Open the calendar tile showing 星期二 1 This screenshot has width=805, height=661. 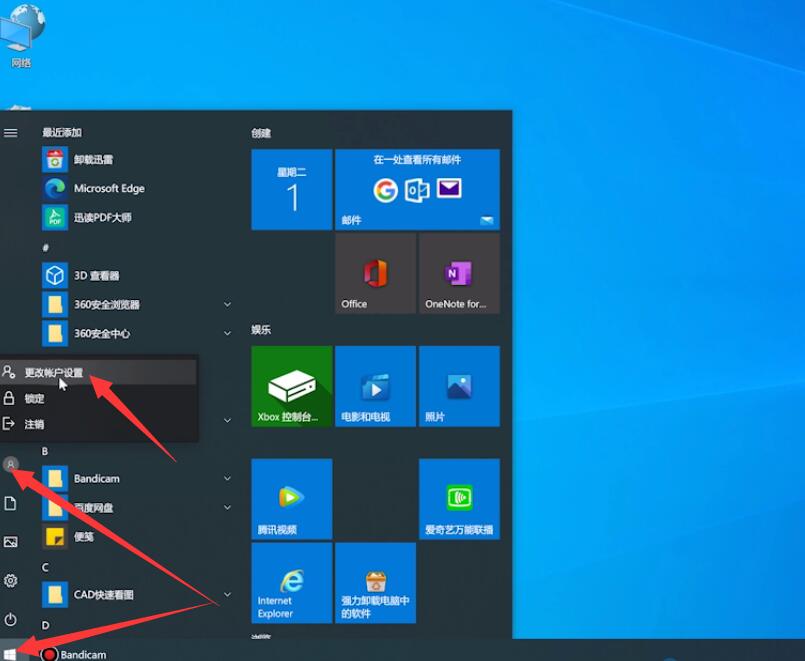click(292, 189)
